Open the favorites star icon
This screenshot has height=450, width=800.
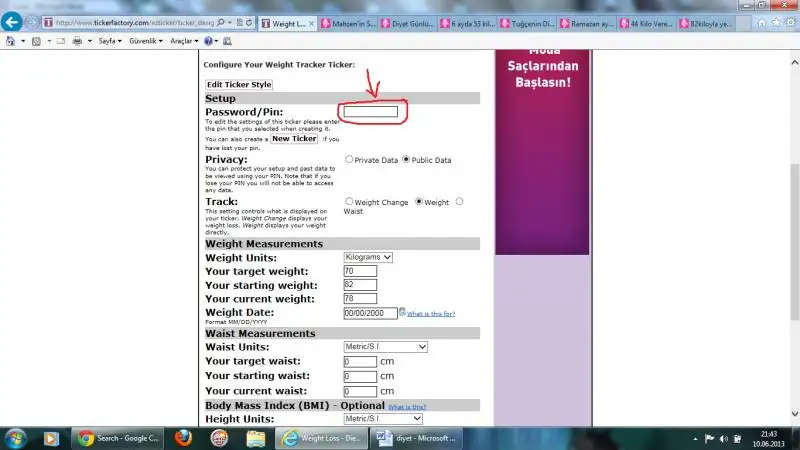point(775,21)
